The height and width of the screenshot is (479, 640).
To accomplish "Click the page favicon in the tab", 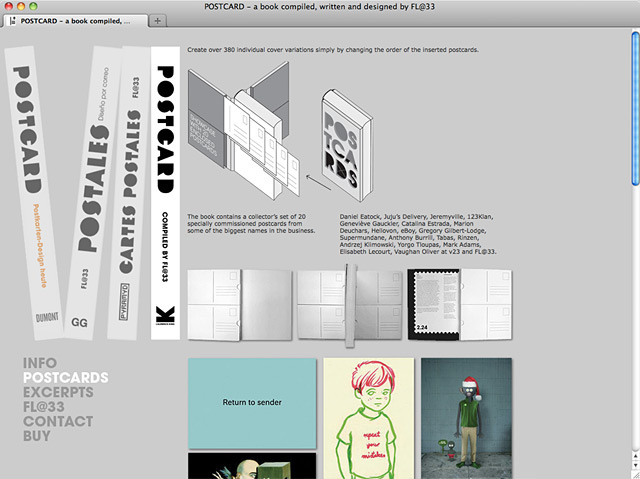I will point(13,21).
